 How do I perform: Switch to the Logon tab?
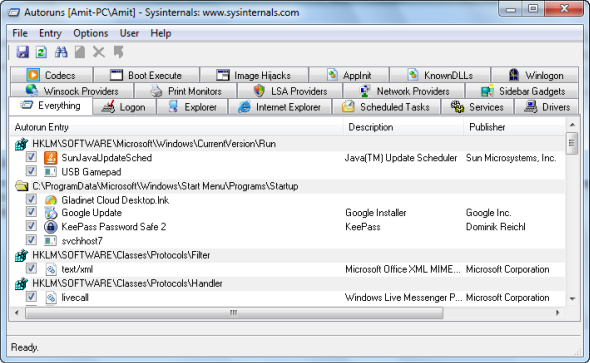pos(124,107)
